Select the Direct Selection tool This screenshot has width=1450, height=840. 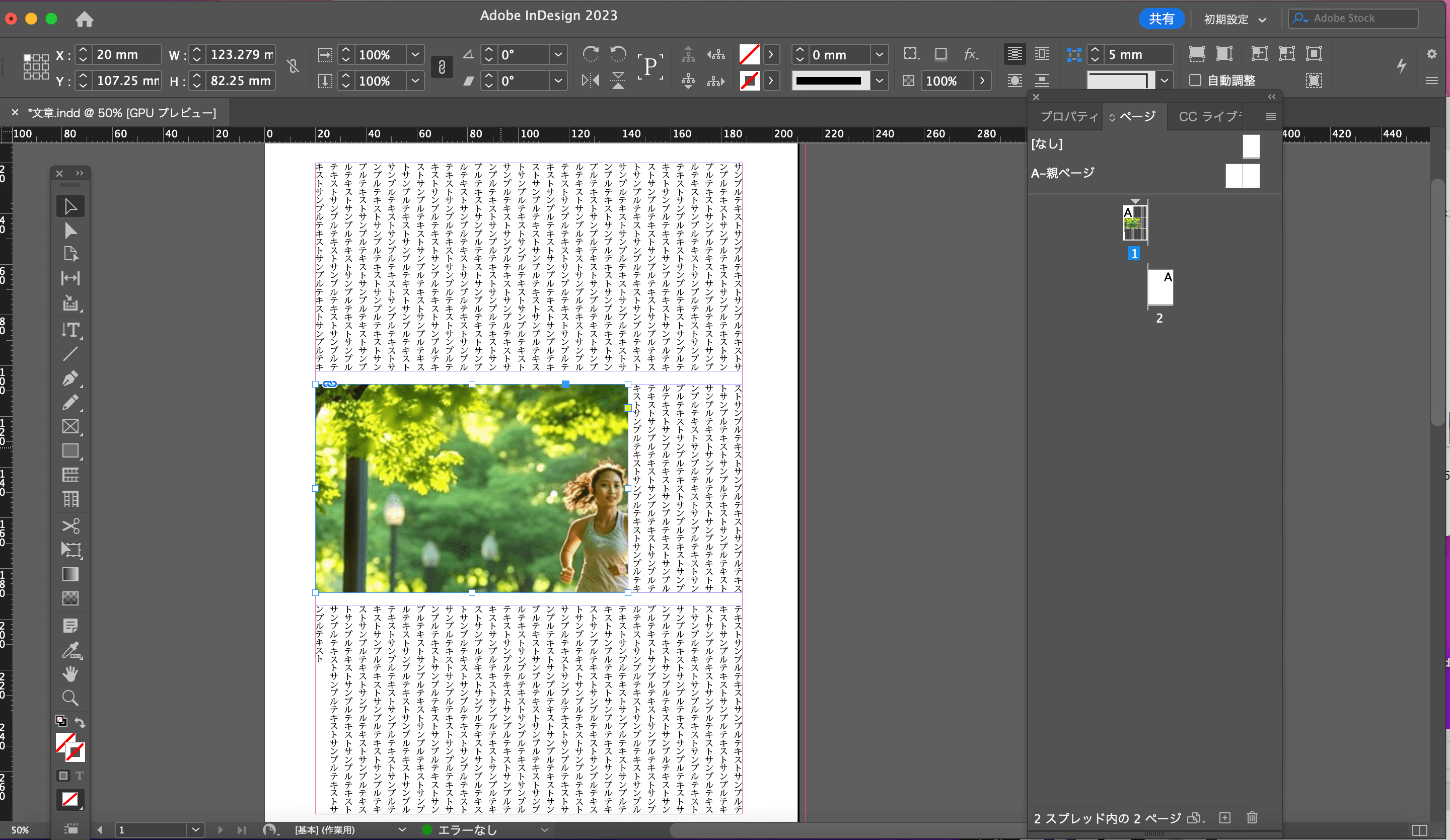point(70,231)
